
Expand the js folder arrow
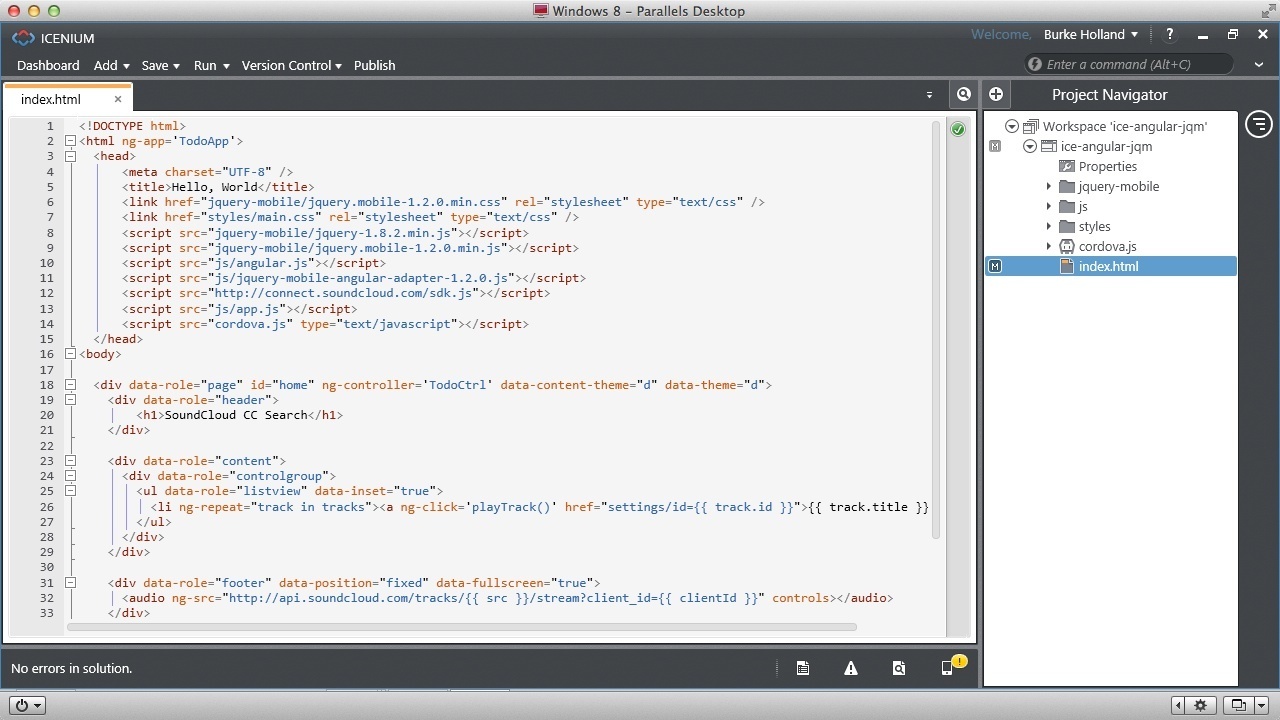[1049, 206]
